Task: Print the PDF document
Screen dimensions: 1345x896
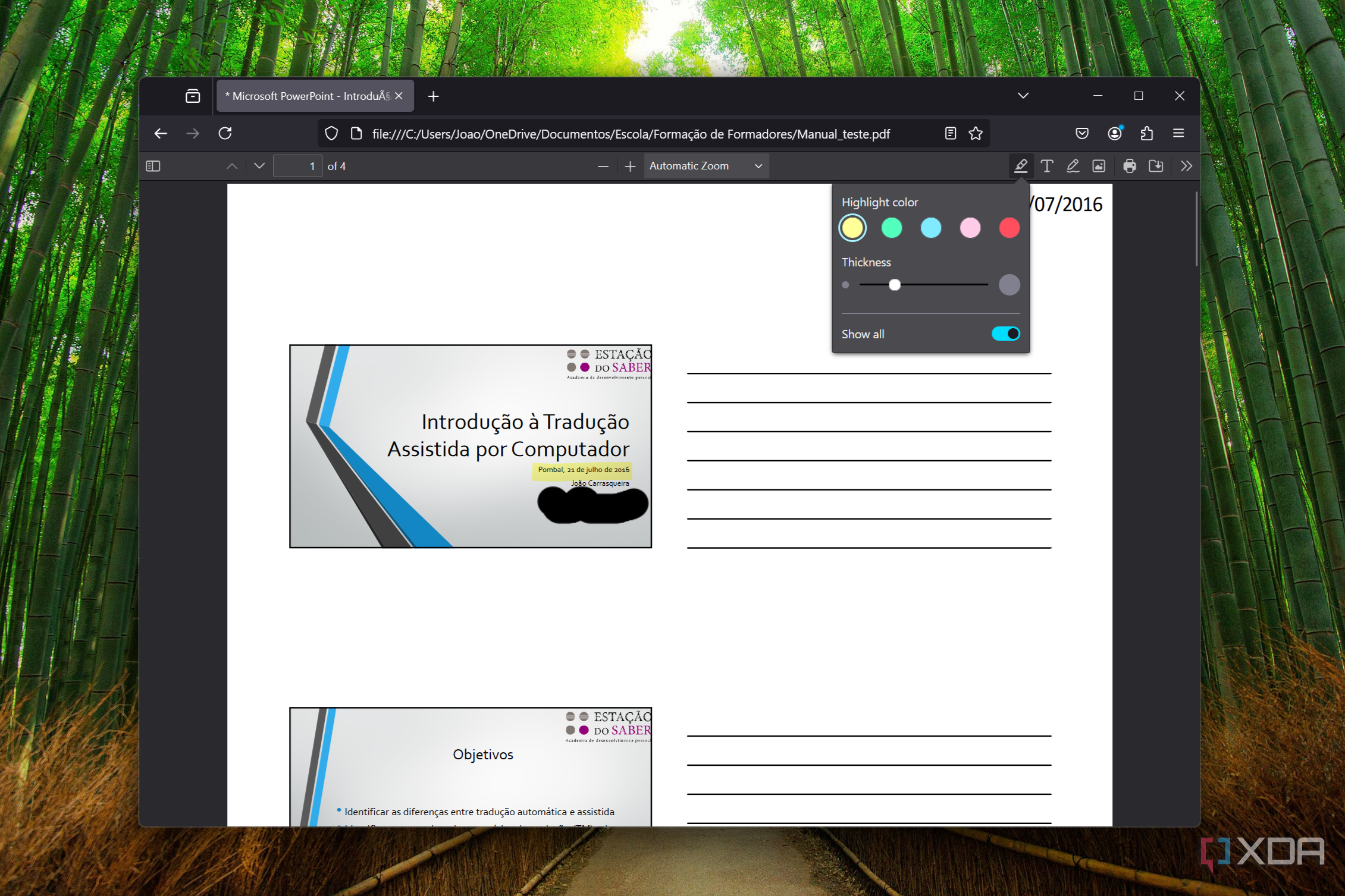Action: [1130, 166]
